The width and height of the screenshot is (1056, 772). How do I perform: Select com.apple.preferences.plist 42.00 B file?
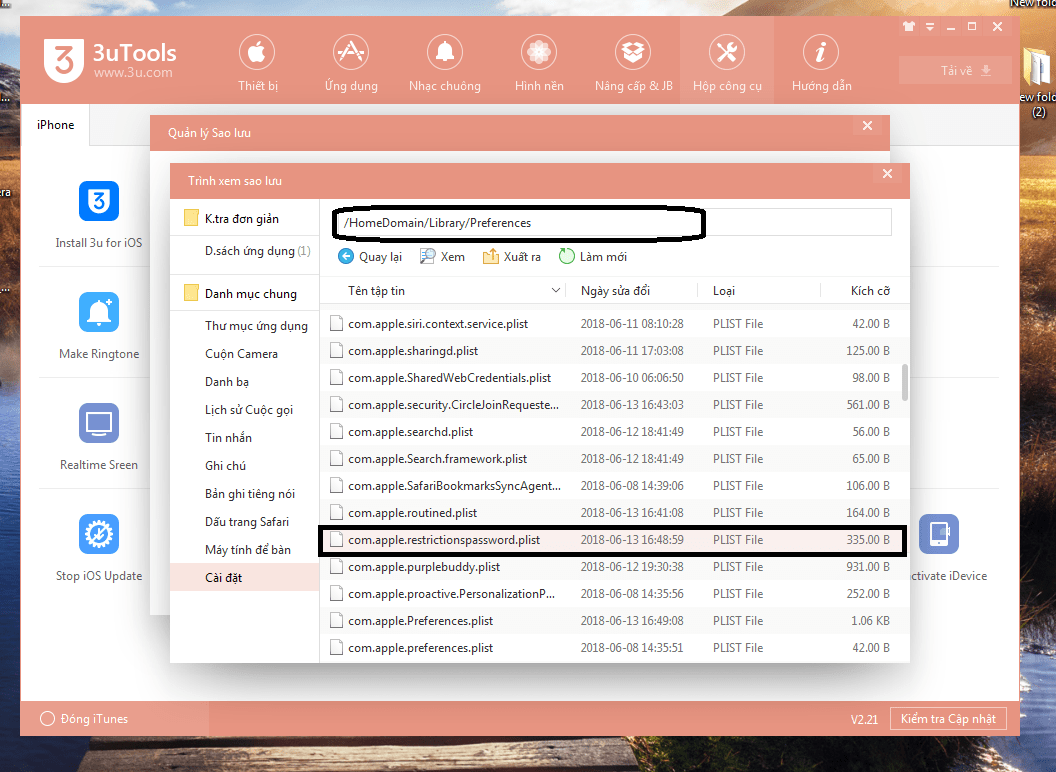(611, 647)
